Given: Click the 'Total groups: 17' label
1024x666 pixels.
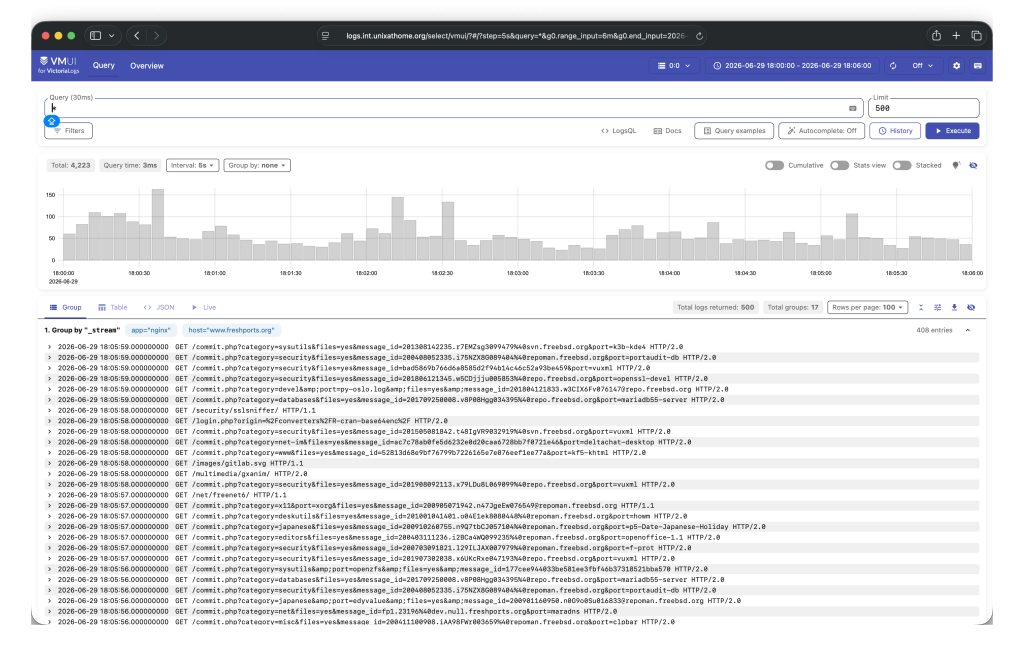Looking at the screenshot, I should tap(792, 308).
